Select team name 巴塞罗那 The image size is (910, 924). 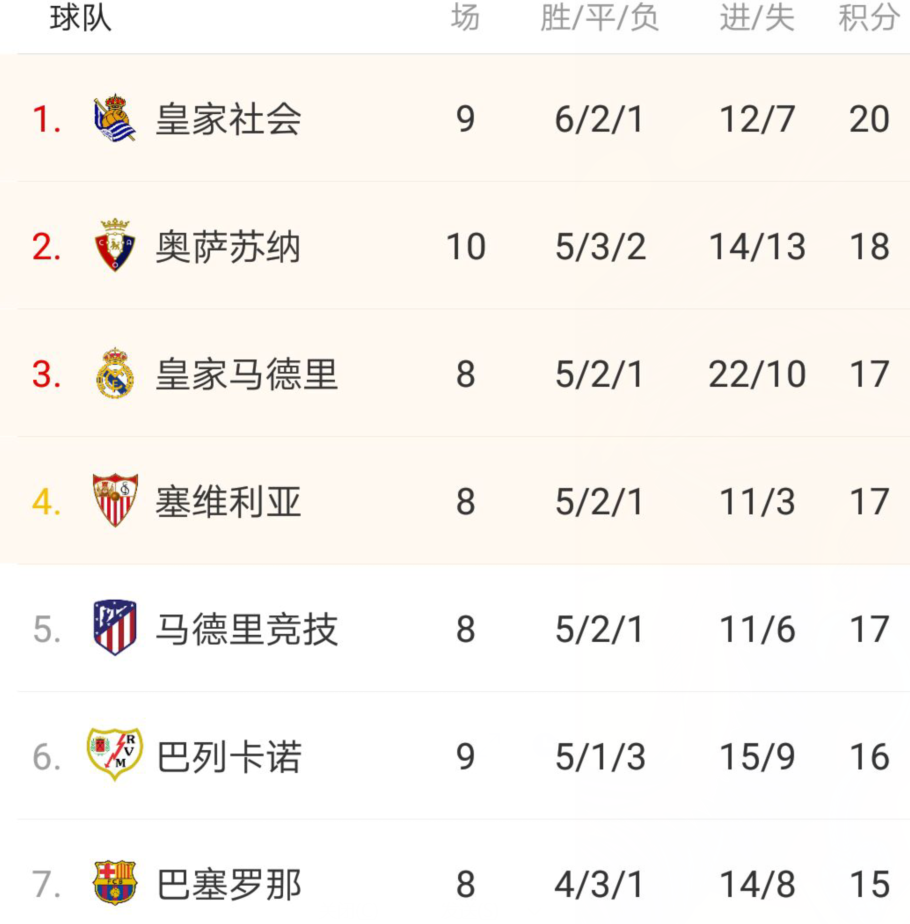pos(229,885)
